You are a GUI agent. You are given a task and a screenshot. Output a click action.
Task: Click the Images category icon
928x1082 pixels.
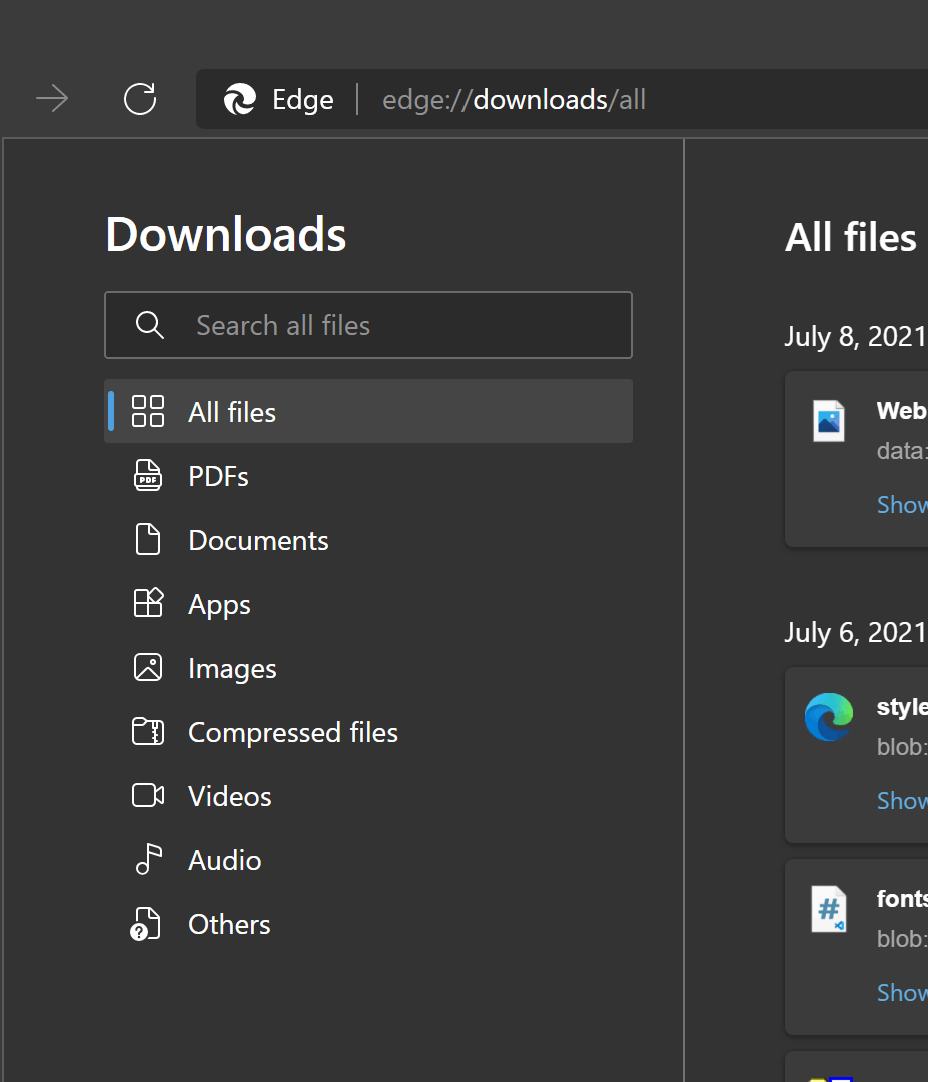tap(147, 668)
